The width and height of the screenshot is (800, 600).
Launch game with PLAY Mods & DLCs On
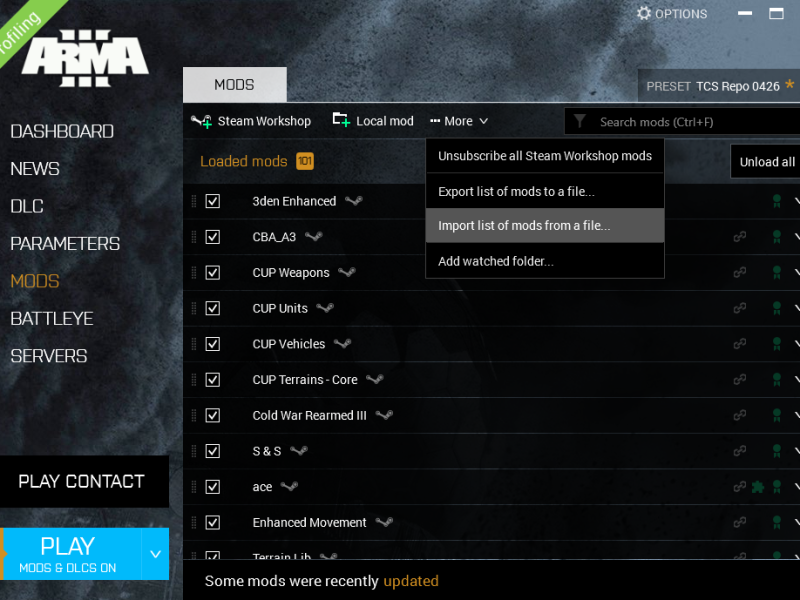[71, 554]
